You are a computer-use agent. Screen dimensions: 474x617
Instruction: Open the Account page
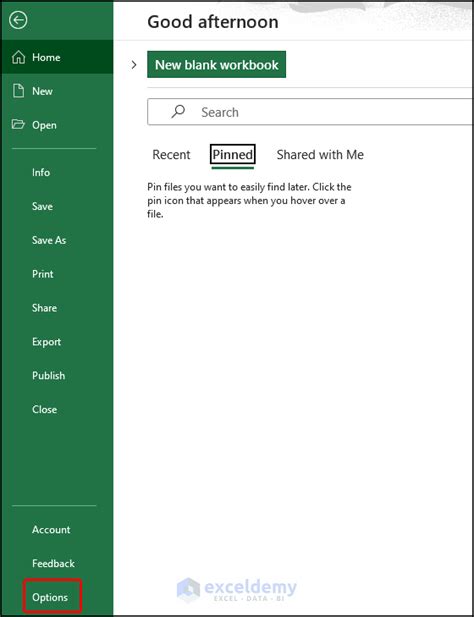[x=51, y=530]
